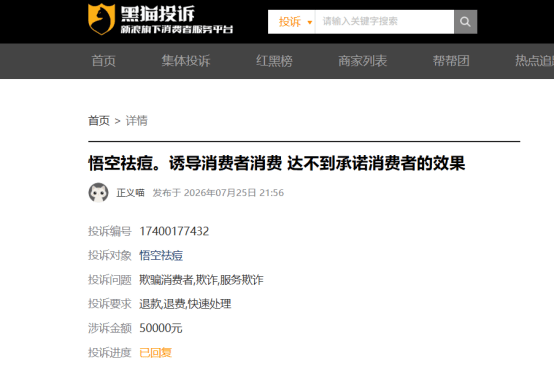The width and height of the screenshot is (554, 368).
Task: Click the 已回复 progress status
Action: point(155,352)
